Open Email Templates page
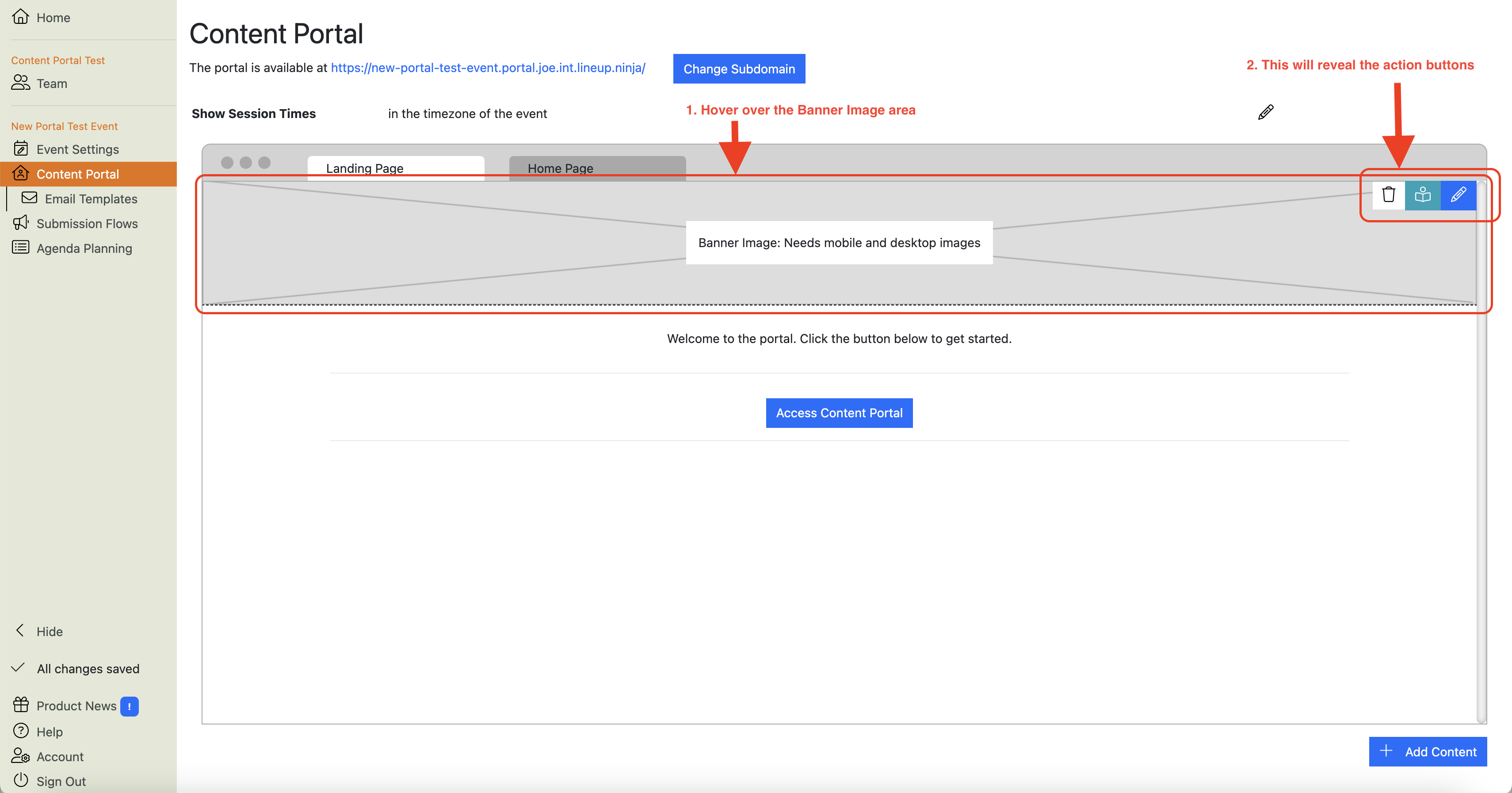 pyautogui.click(x=90, y=199)
